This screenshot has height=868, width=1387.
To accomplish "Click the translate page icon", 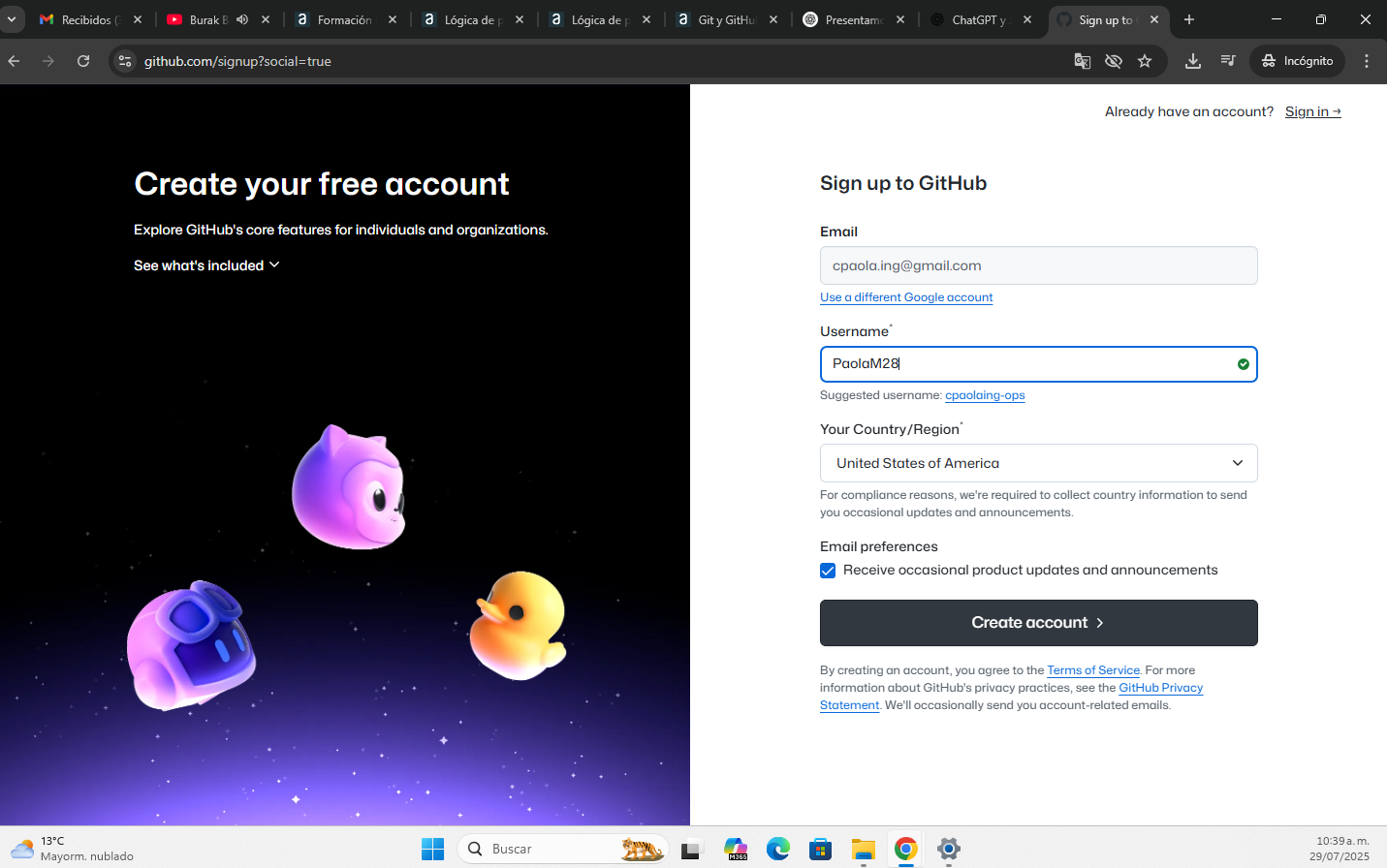I will point(1083,61).
